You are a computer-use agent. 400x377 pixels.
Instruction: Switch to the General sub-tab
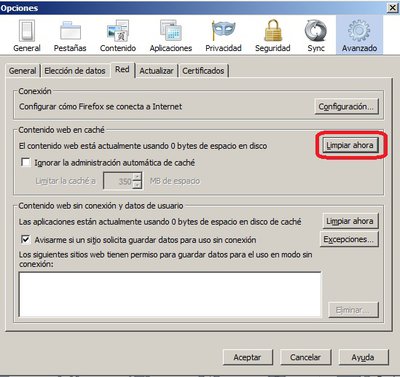click(22, 71)
